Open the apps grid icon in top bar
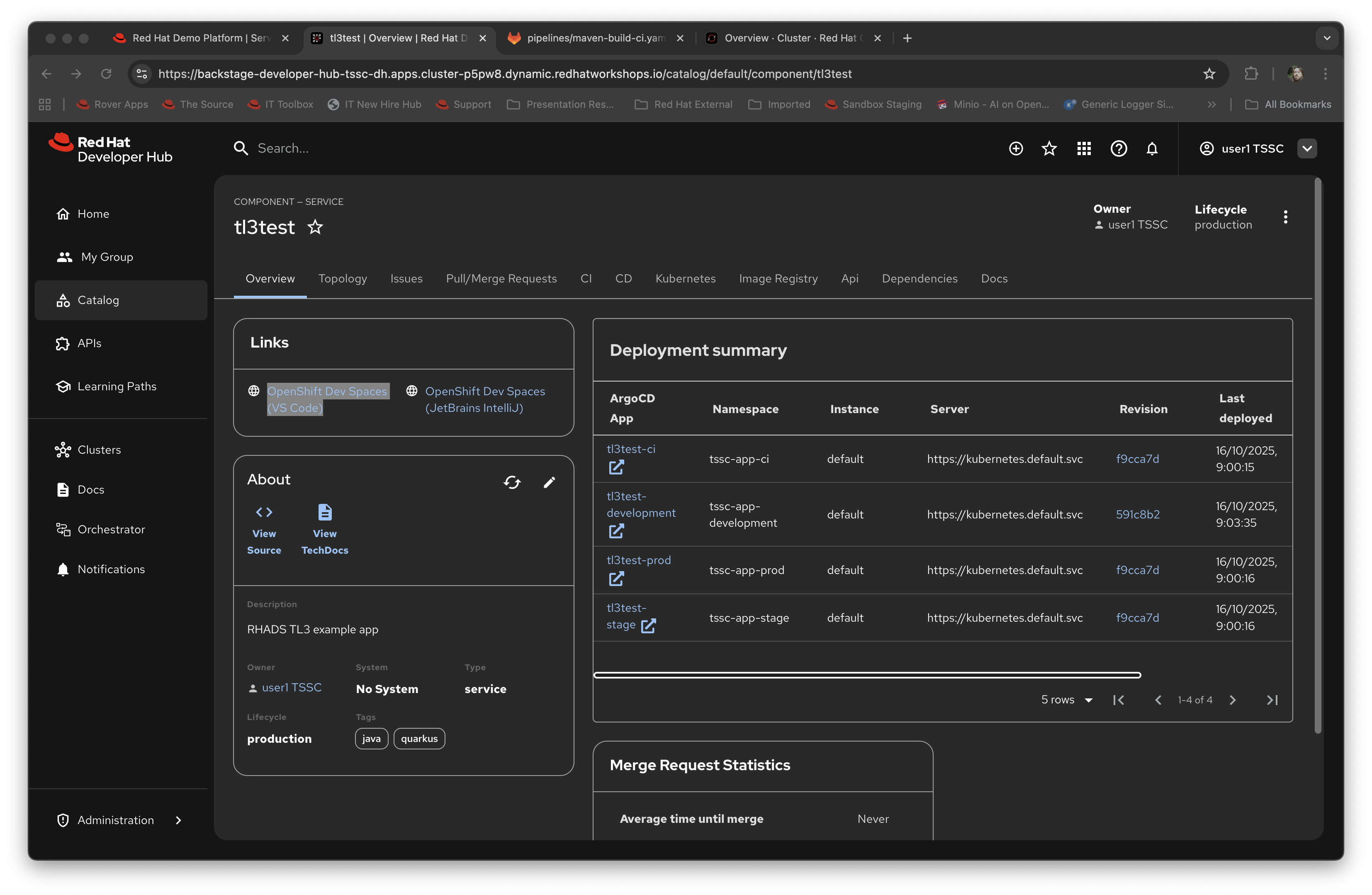 click(1083, 148)
